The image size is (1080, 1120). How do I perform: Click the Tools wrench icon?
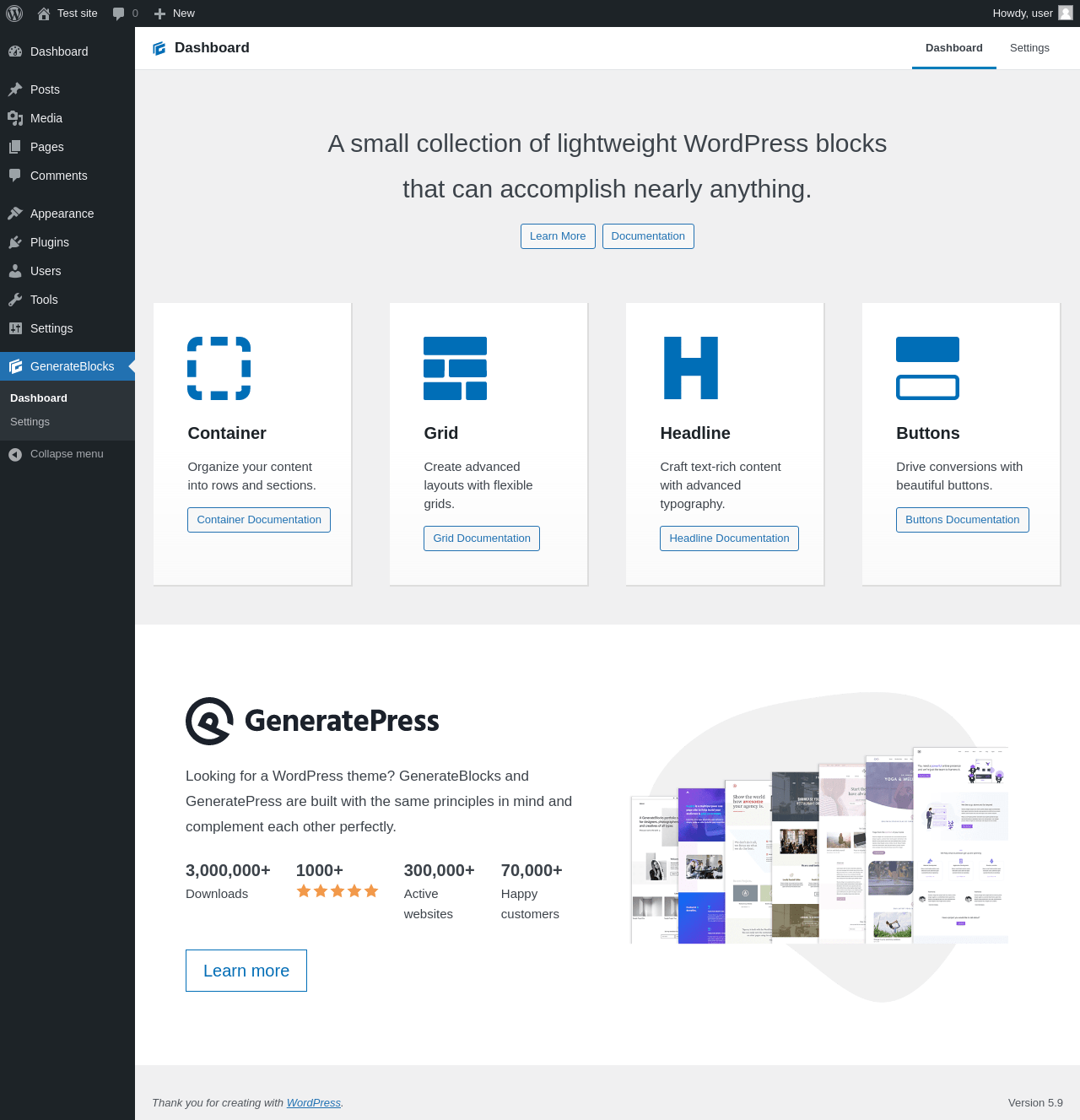[x=15, y=300]
